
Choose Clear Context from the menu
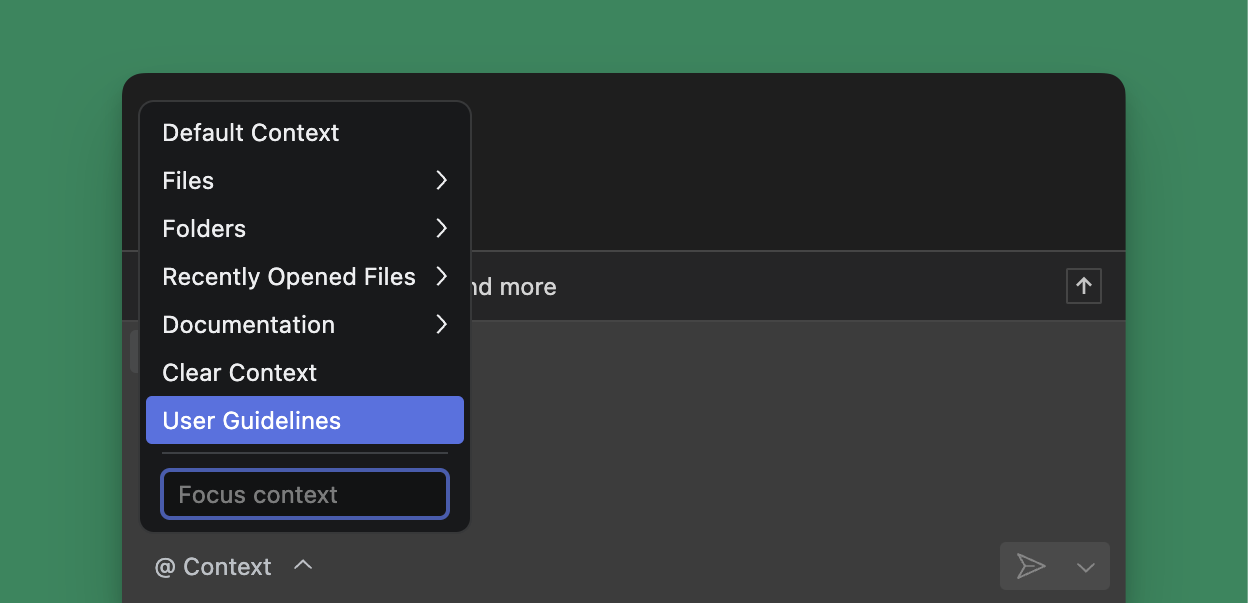pos(240,372)
